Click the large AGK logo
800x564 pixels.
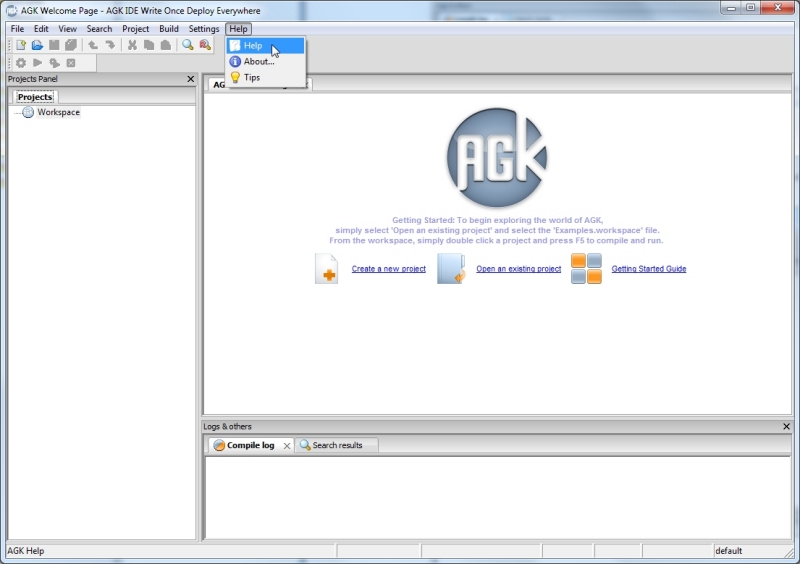tap(497, 157)
